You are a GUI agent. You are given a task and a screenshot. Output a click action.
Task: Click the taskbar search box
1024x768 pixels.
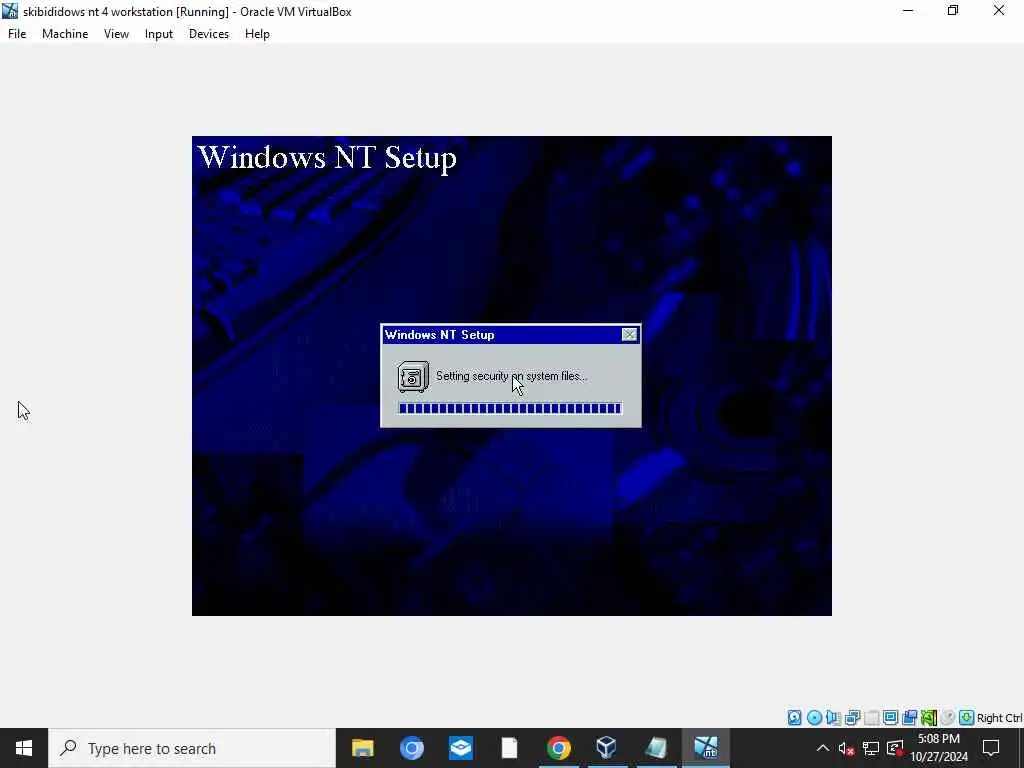(x=192, y=748)
